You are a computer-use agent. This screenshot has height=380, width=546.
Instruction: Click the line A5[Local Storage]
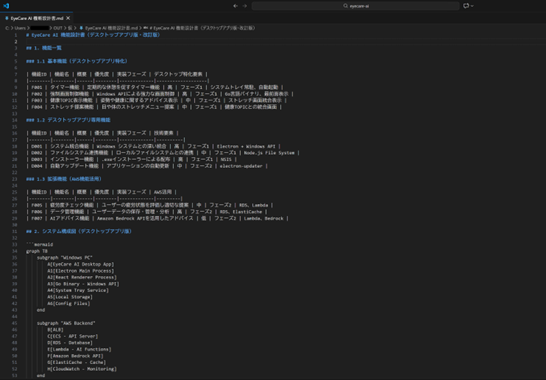pyautogui.click(x=70, y=297)
